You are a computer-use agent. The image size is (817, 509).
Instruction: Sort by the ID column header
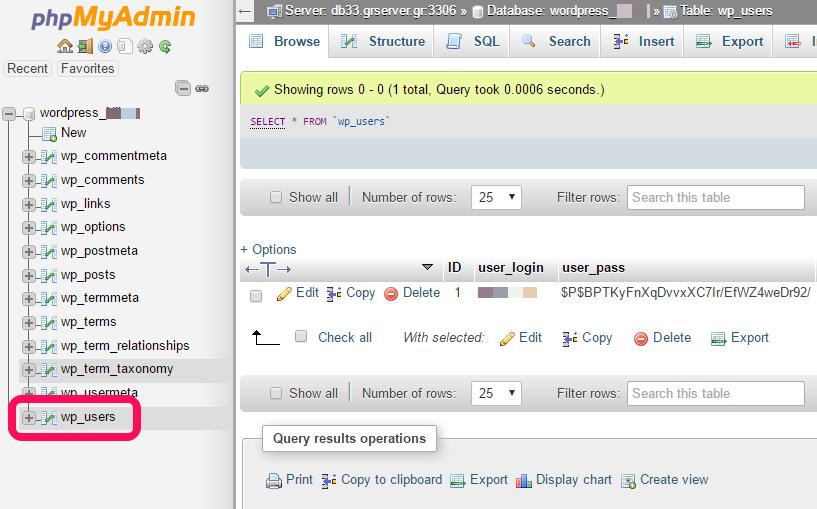pyautogui.click(x=454, y=268)
